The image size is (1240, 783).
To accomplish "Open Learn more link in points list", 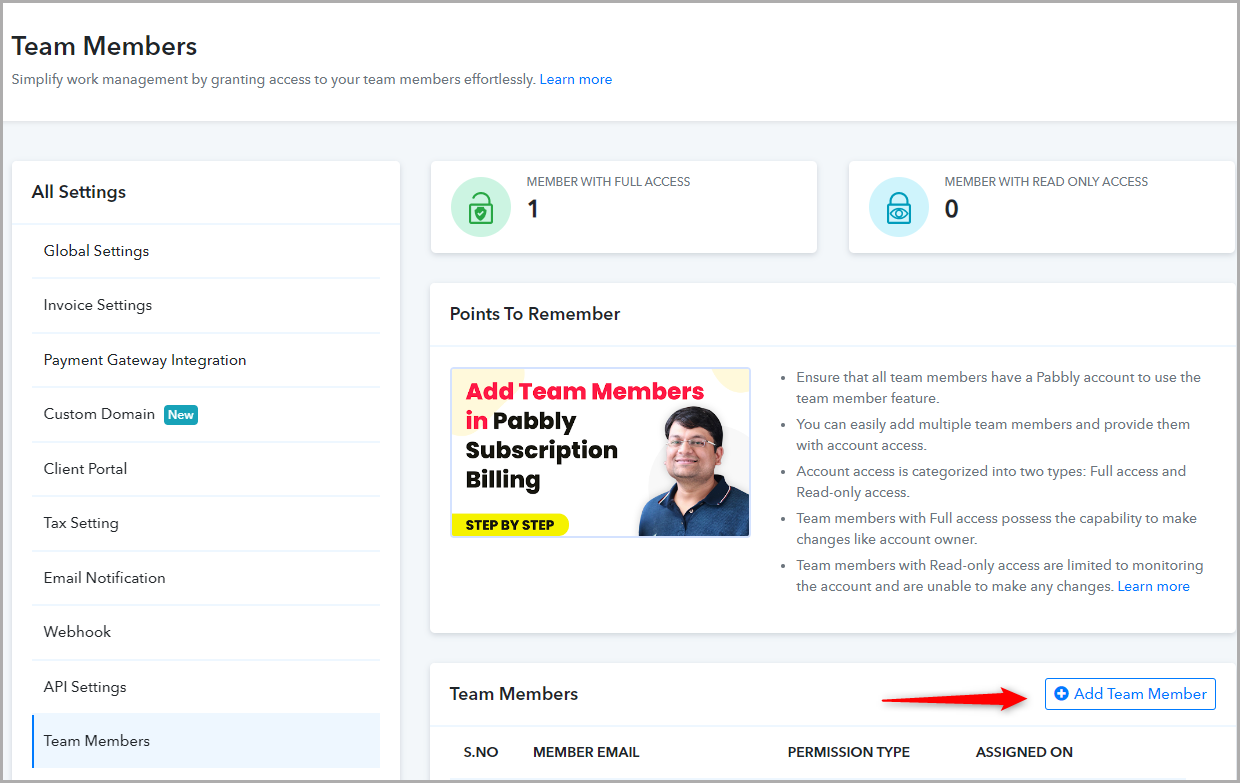I will coord(1154,586).
